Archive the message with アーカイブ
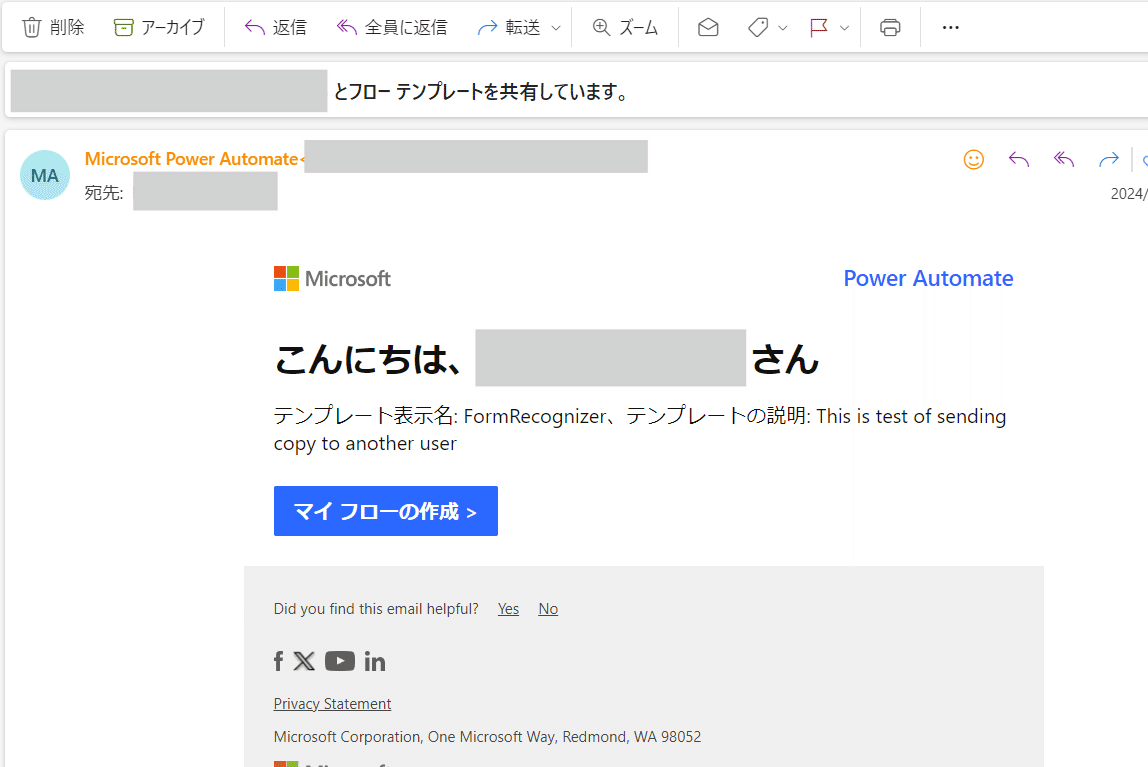Screen dimensions: 1148x767 pyautogui.click(x=159, y=28)
